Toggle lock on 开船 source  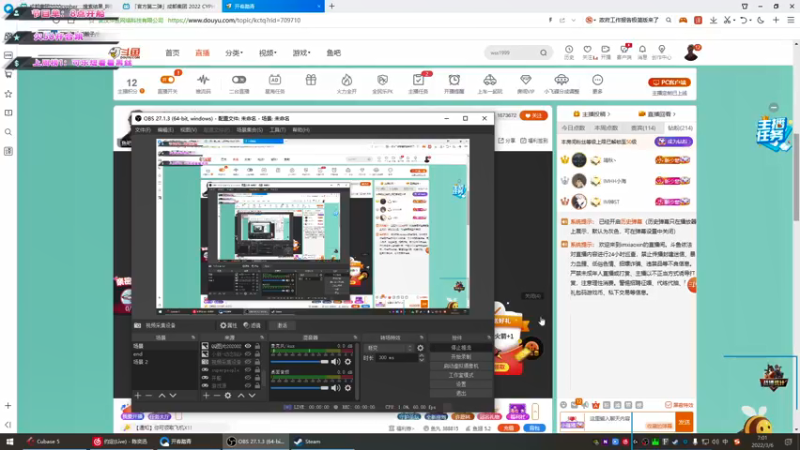pos(257,378)
